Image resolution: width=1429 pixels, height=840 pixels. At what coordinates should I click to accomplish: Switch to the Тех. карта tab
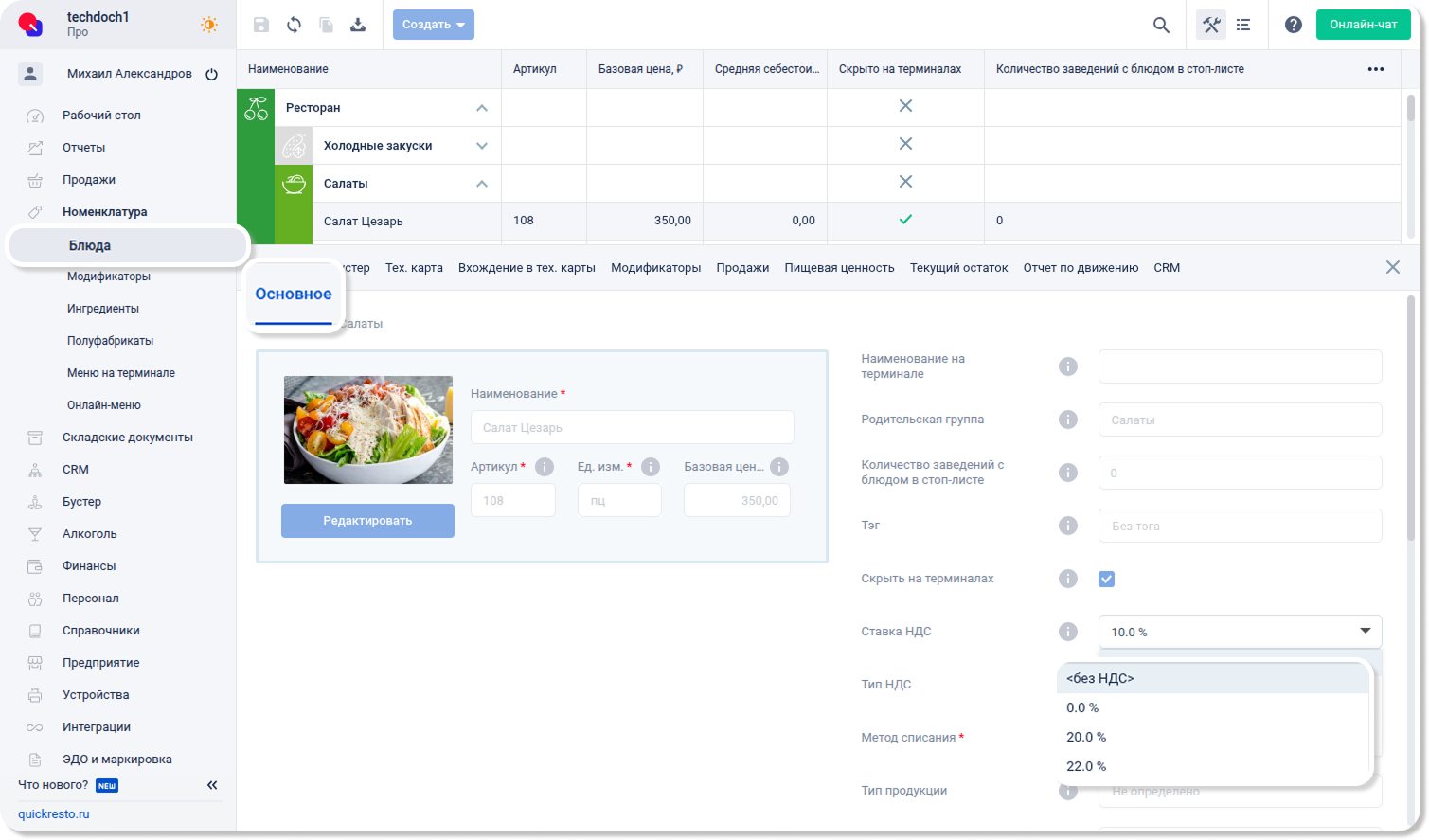pyautogui.click(x=414, y=268)
